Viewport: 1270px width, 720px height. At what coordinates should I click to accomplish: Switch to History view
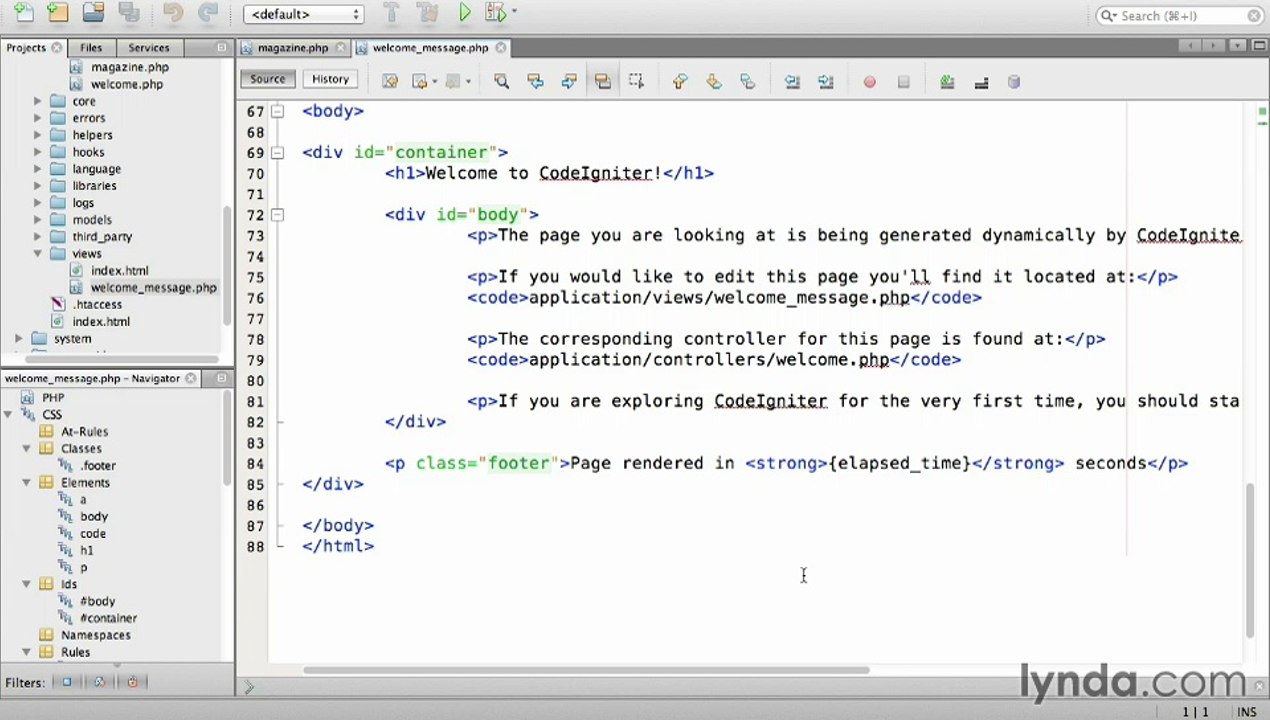coord(330,79)
